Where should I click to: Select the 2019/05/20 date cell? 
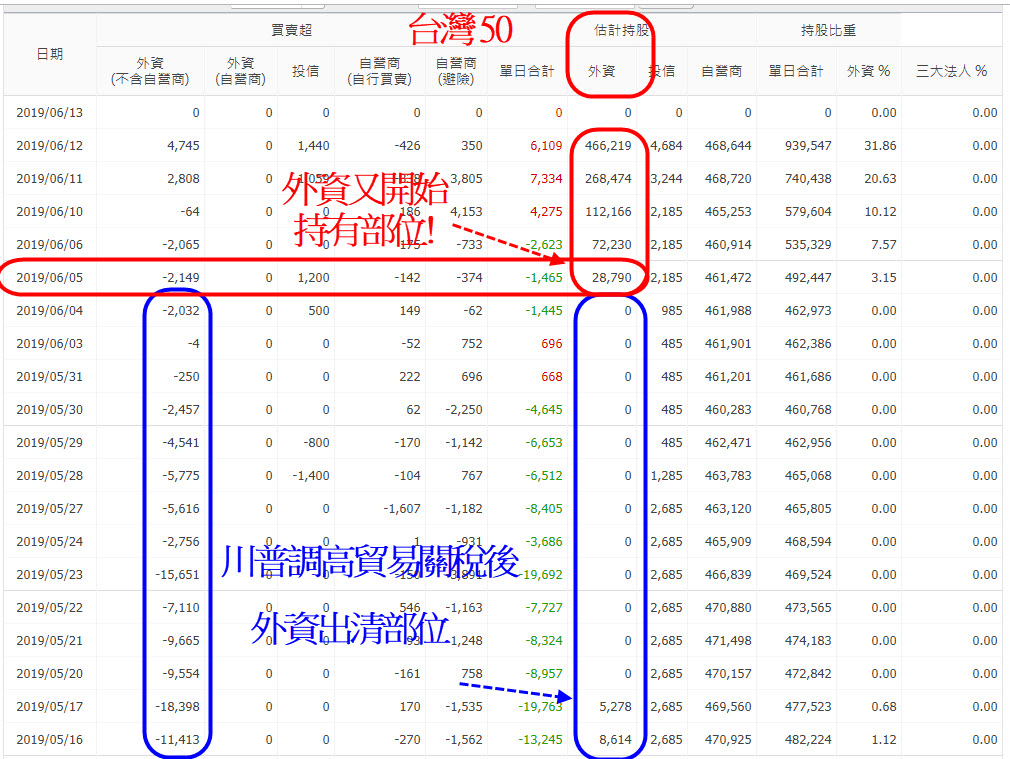click(x=50, y=673)
